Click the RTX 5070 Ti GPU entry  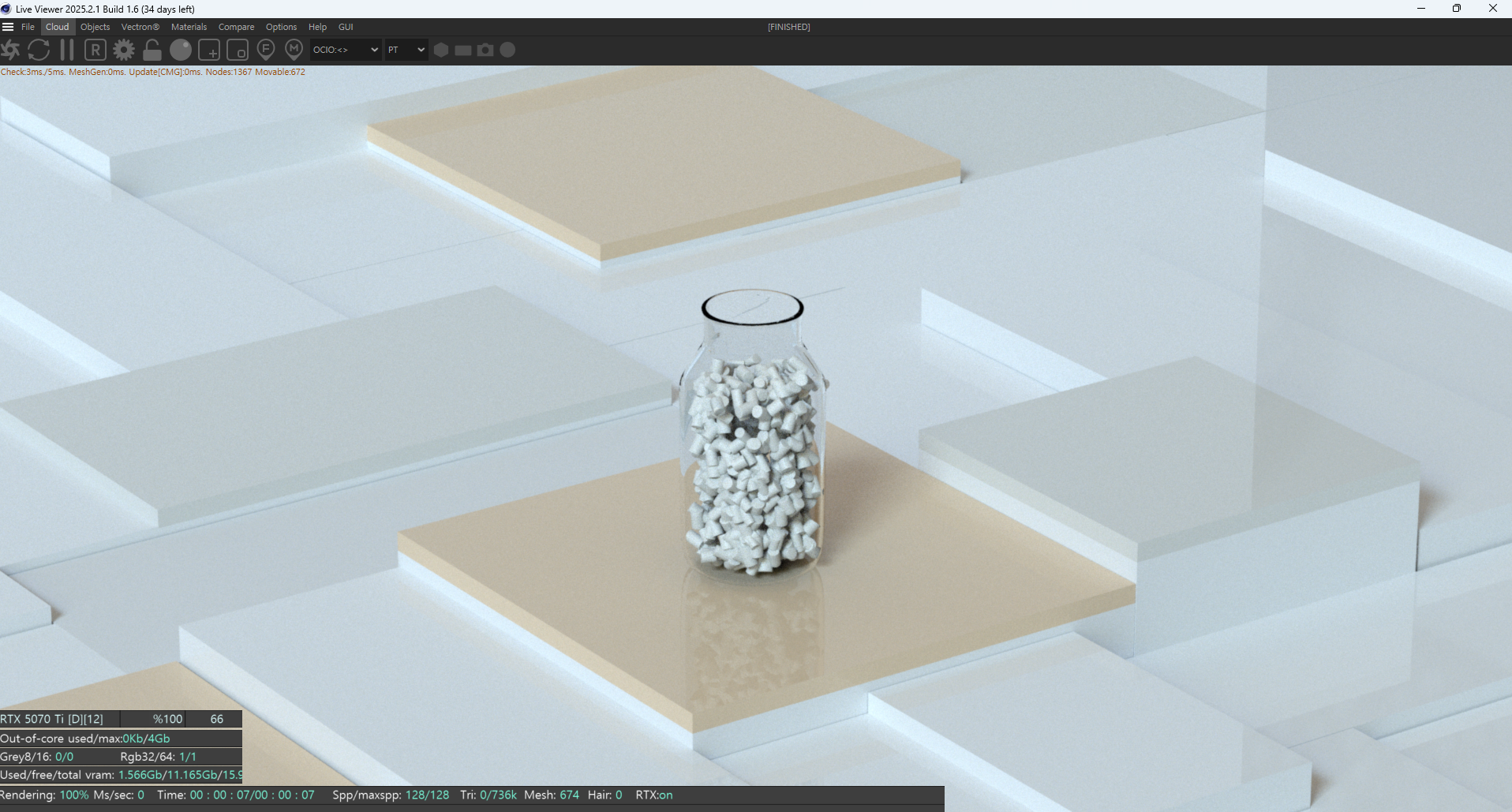52,719
